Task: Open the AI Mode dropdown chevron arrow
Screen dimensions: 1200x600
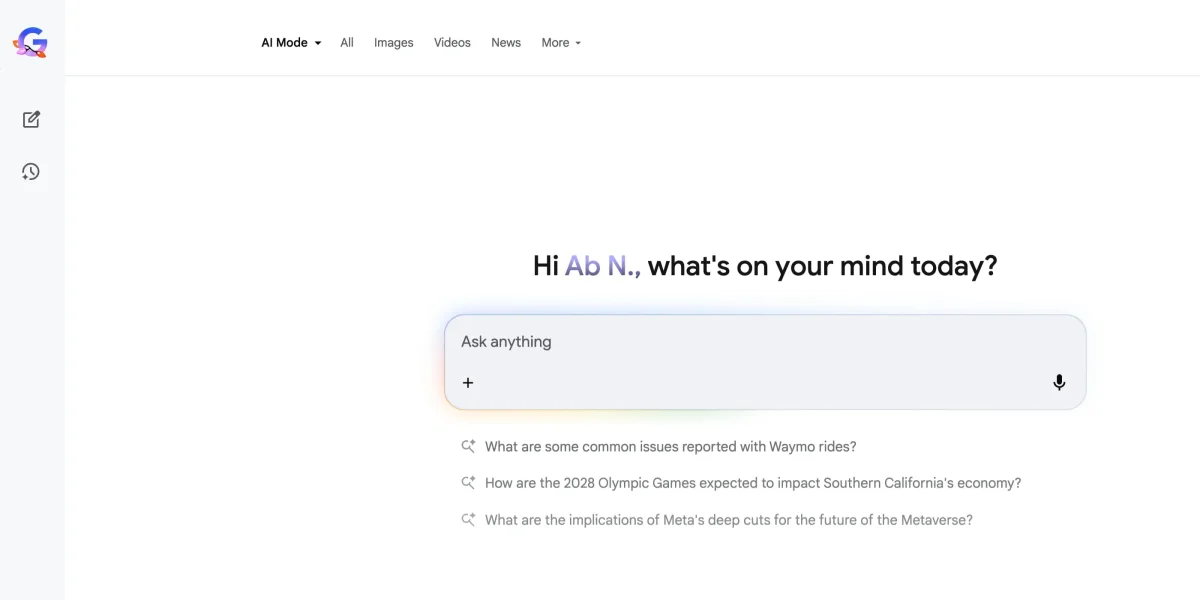Action: 318,43
